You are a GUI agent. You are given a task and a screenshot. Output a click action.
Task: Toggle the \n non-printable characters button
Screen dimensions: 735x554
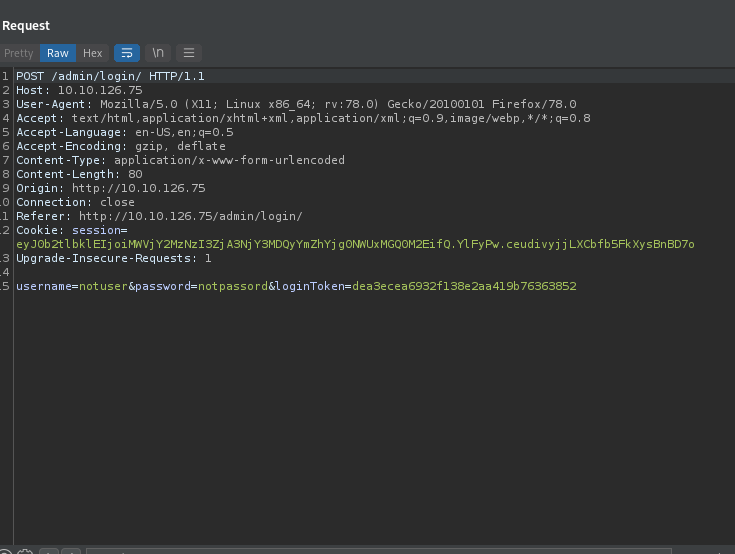158,53
